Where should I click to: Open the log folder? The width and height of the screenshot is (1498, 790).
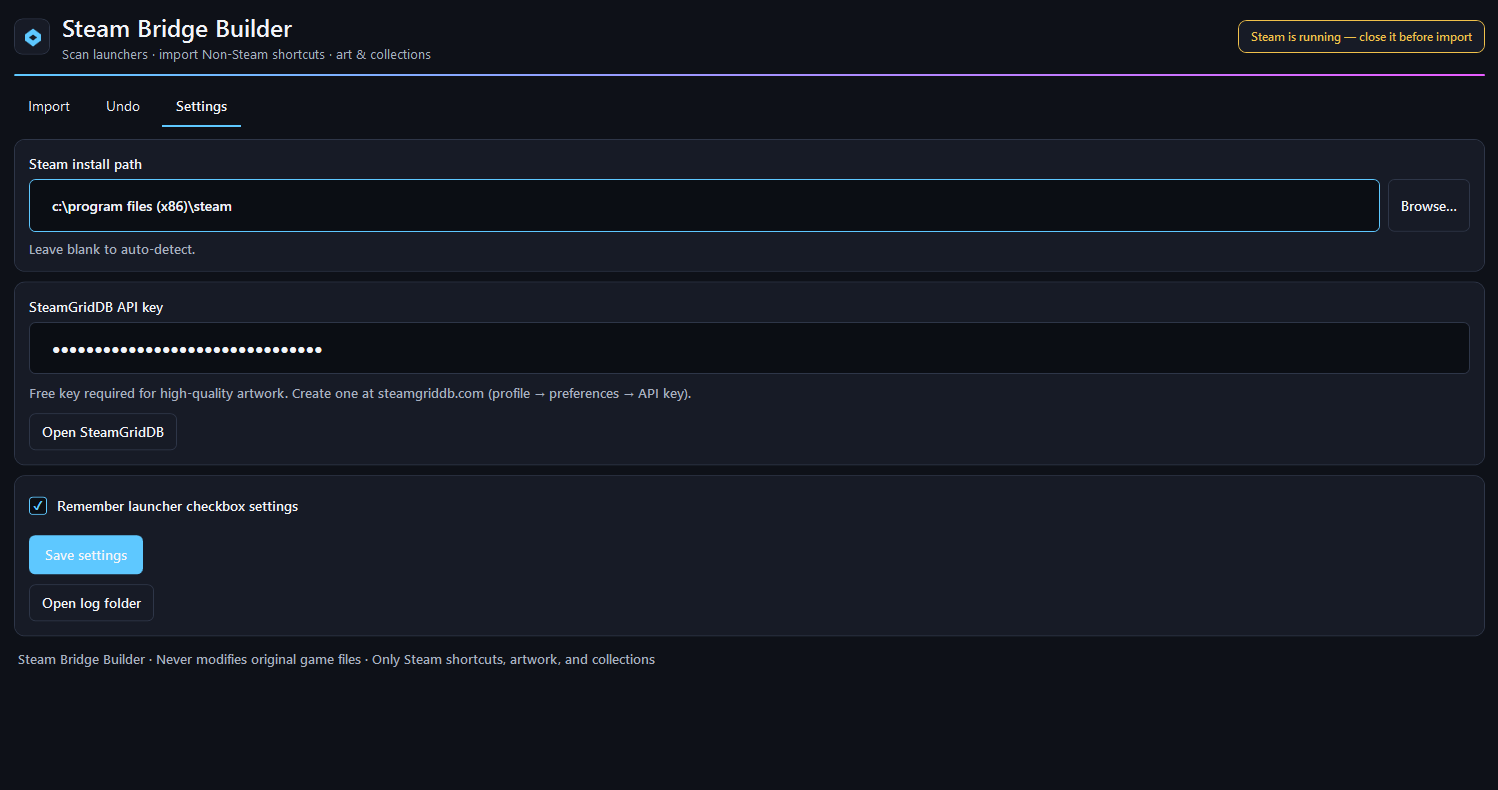[91, 603]
